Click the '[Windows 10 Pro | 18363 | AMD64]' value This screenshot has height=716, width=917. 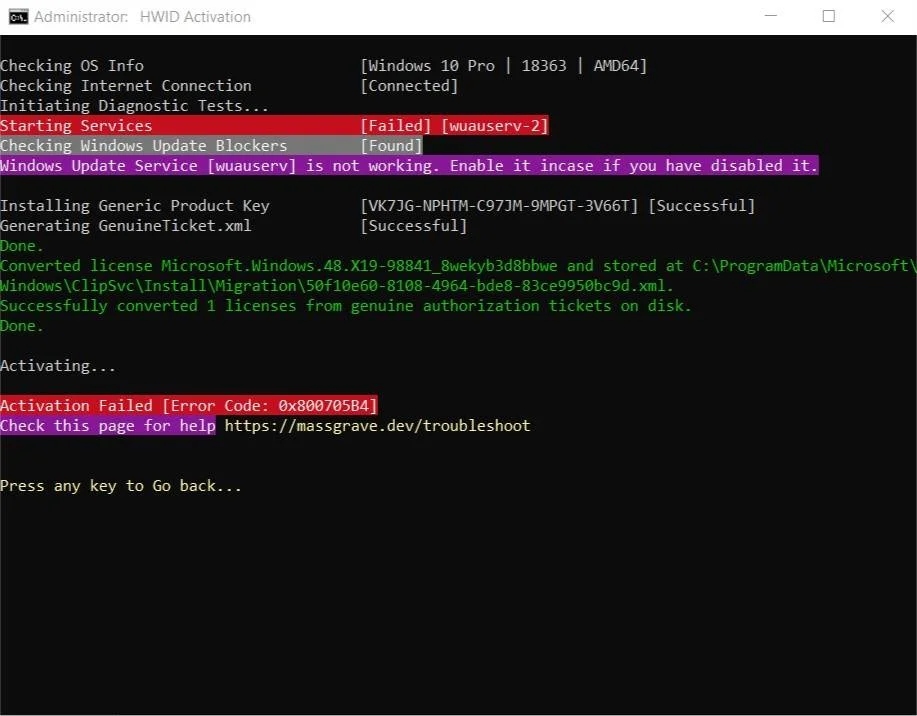(504, 66)
